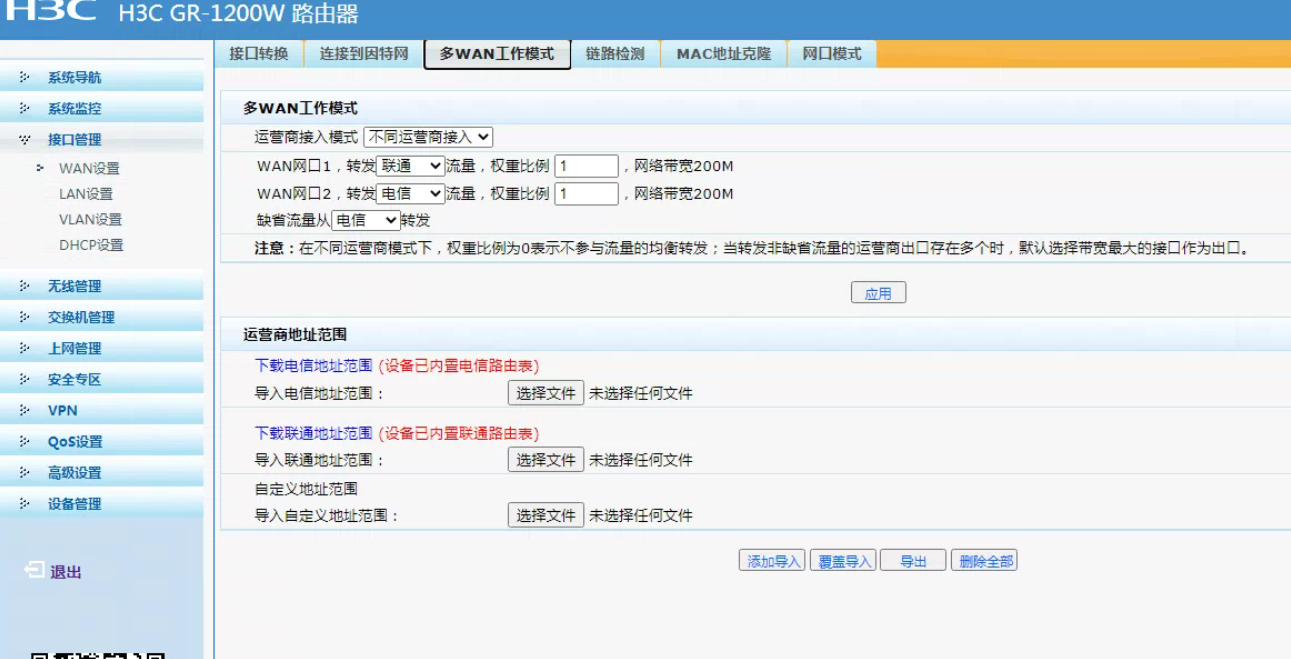Click the 覆盖导入 button

843,561
